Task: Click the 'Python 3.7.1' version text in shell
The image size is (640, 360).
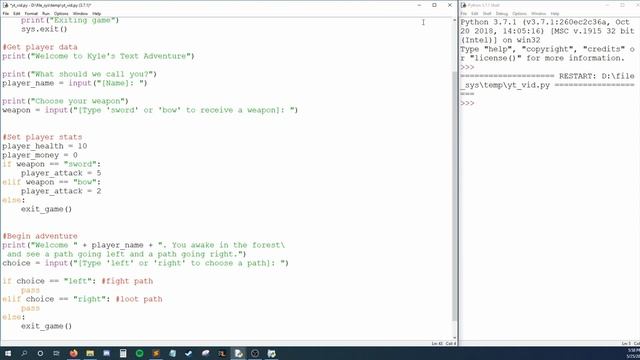Action: [x=483, y=22]
